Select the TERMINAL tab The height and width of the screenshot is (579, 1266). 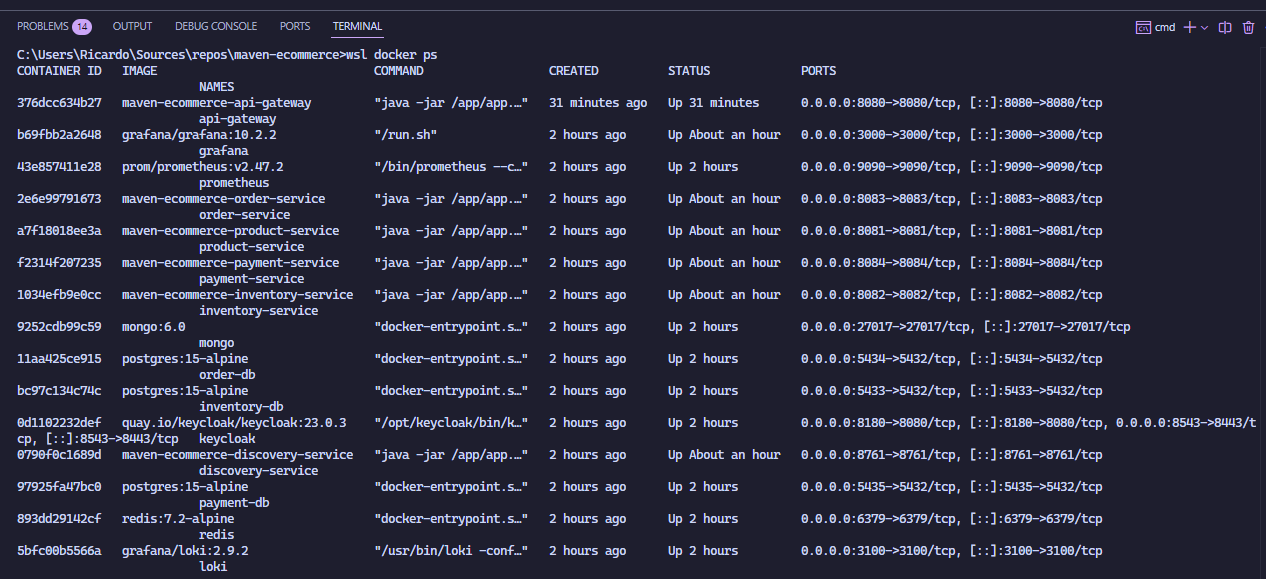(357, 26)
